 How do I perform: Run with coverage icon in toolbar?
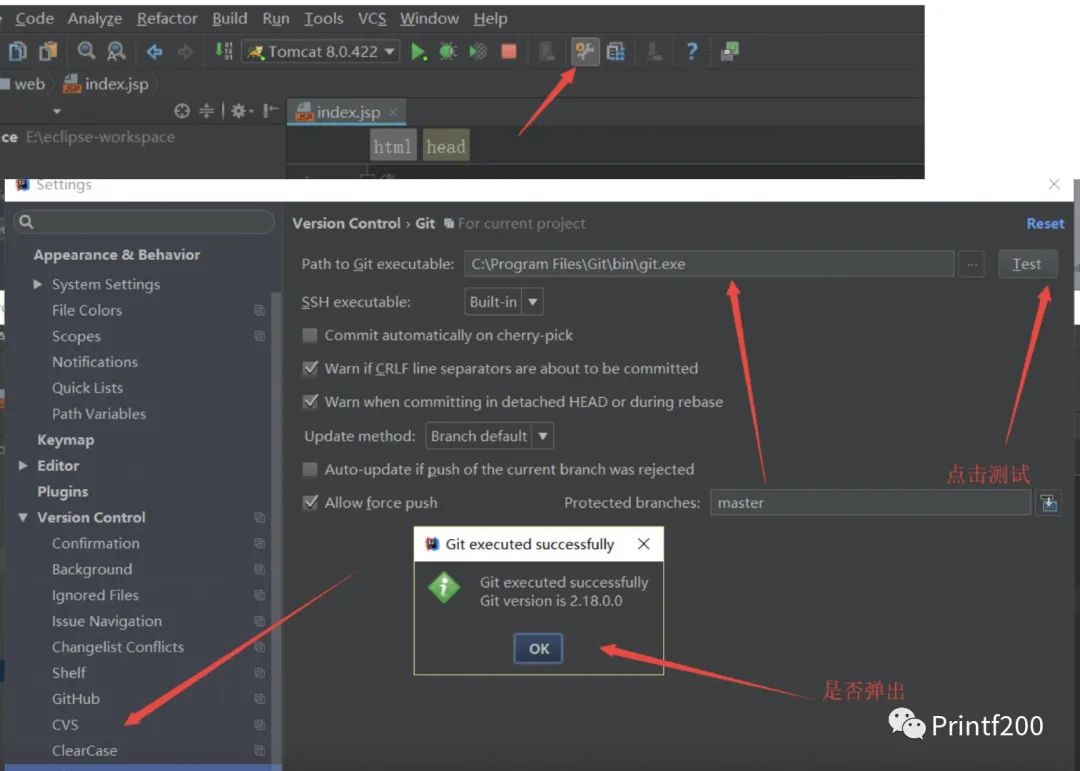478,52
